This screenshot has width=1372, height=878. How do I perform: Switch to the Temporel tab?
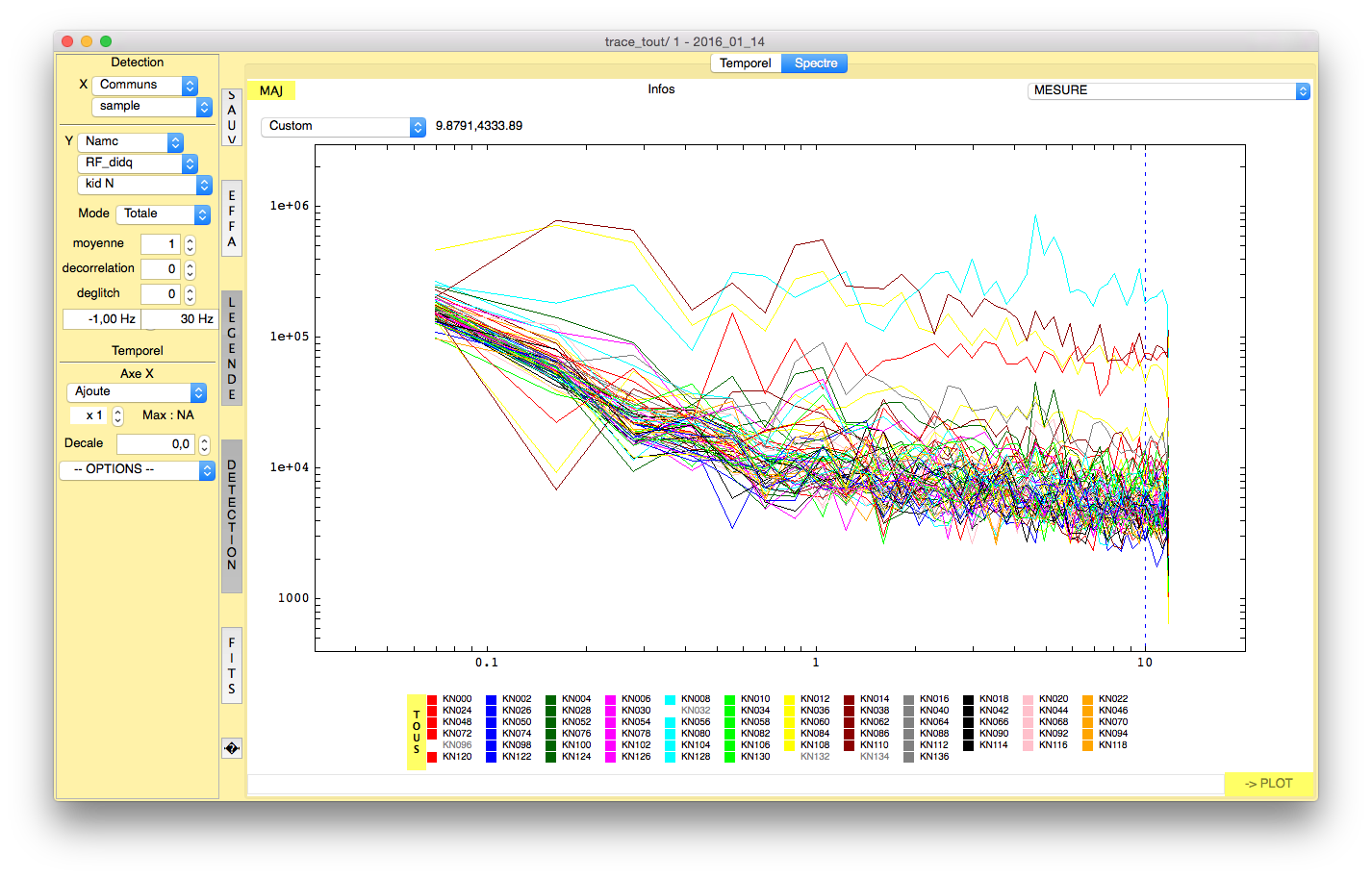point(746,63)
